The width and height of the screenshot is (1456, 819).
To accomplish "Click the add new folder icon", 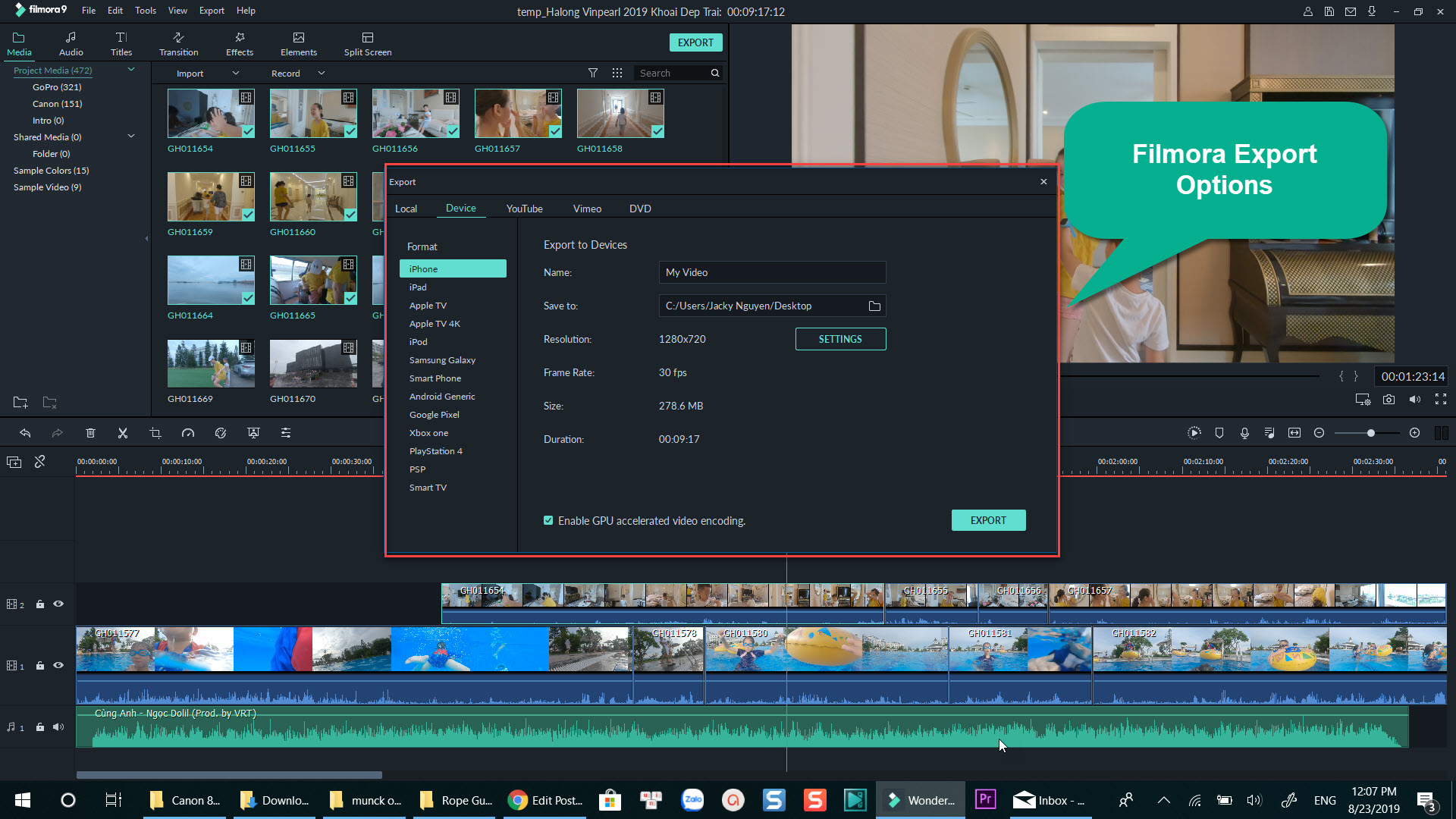I will [x=20, y=403].
